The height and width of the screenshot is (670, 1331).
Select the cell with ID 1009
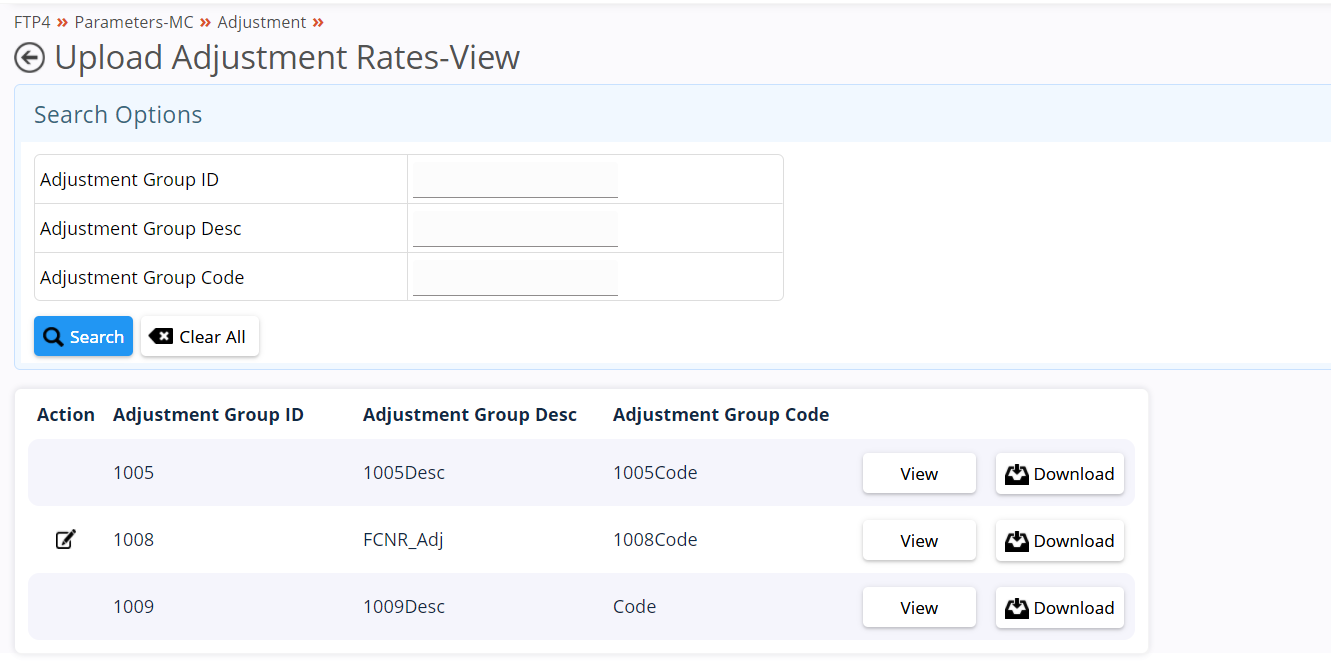tap(134, 607)
